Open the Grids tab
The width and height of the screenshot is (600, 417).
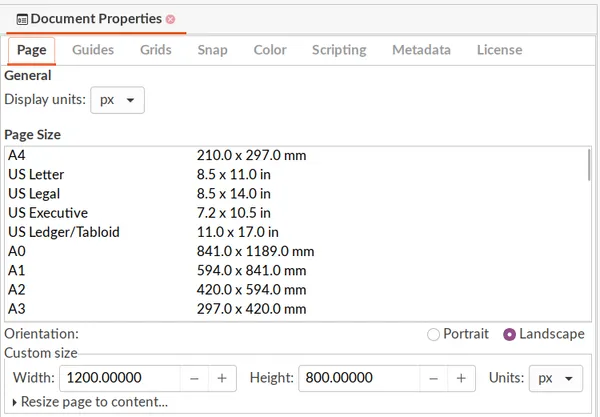(156, 50)
